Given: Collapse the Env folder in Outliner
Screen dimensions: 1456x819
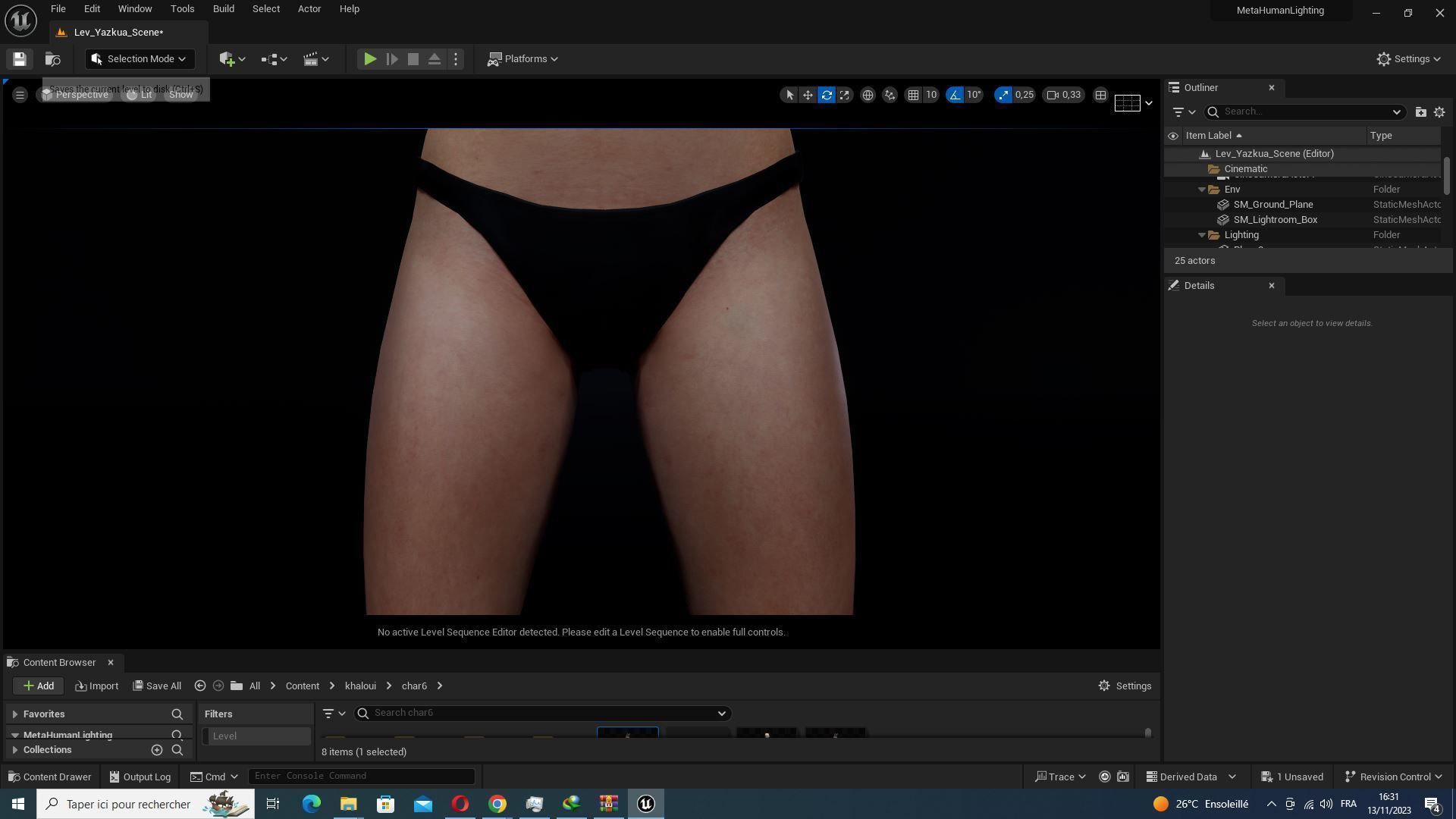Looking at the screenshot, I should [x=1202, y=190].
